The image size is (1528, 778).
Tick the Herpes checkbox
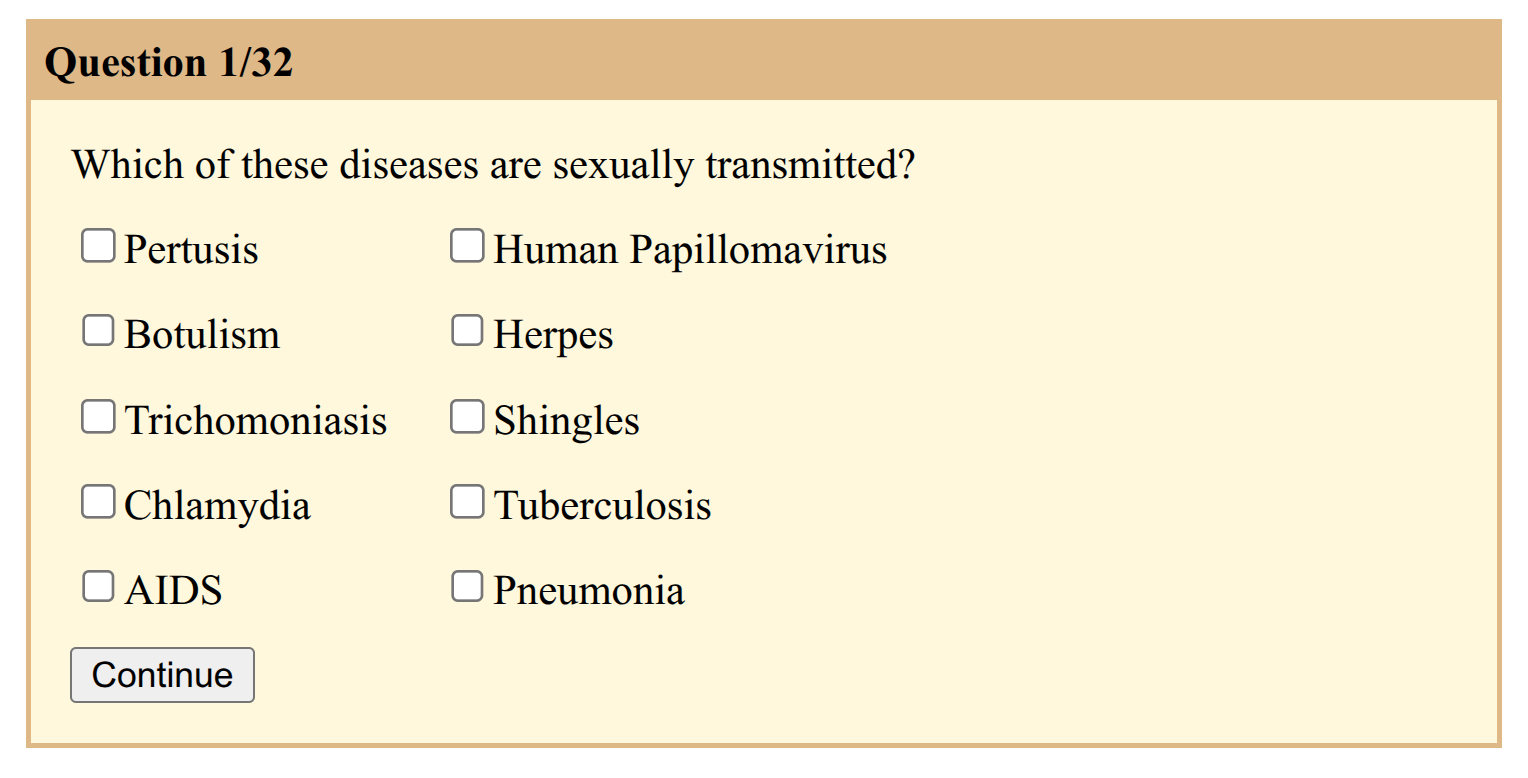pos(467,331)
